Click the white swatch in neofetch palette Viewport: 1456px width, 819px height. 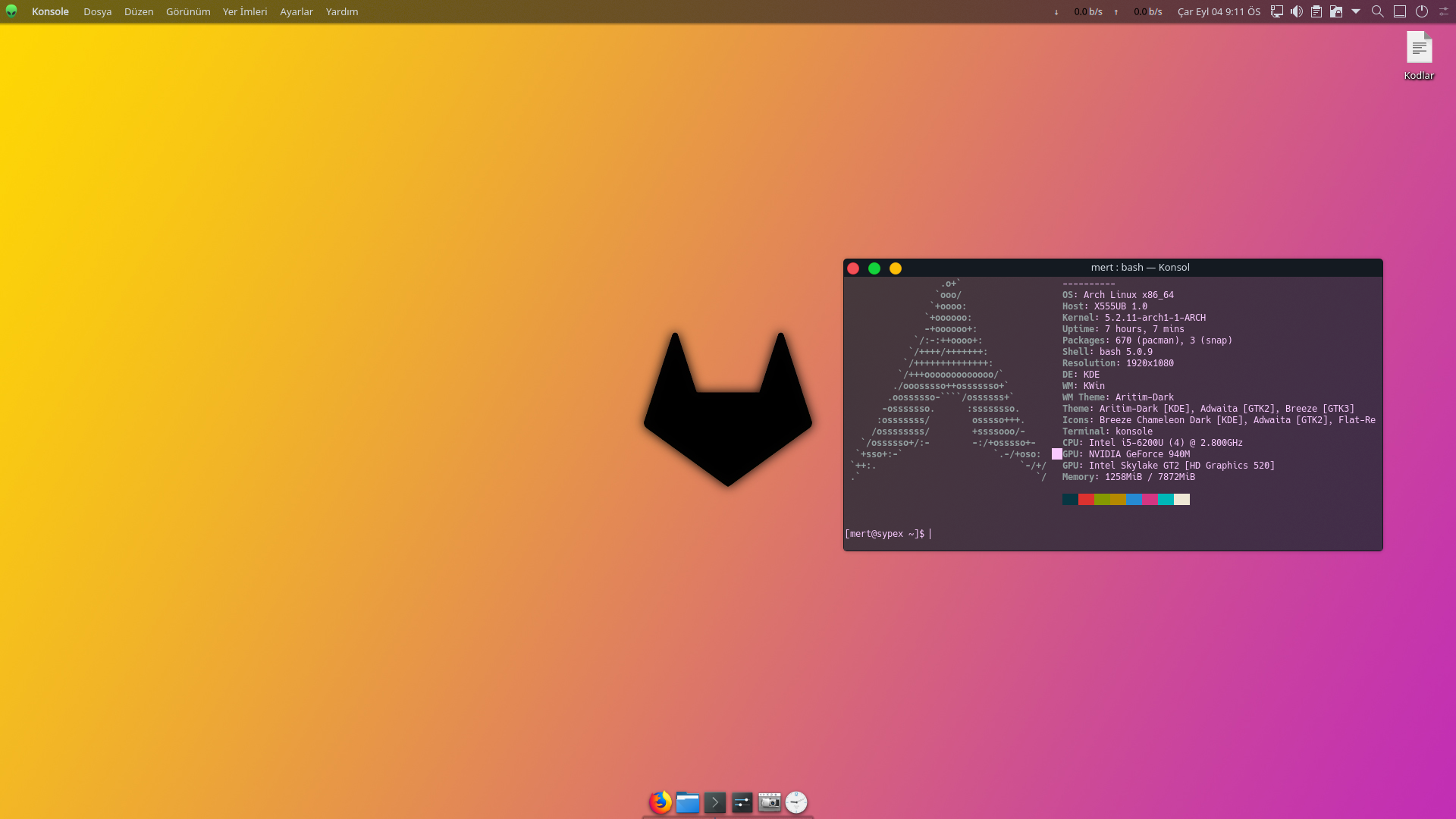[1181, 499]
